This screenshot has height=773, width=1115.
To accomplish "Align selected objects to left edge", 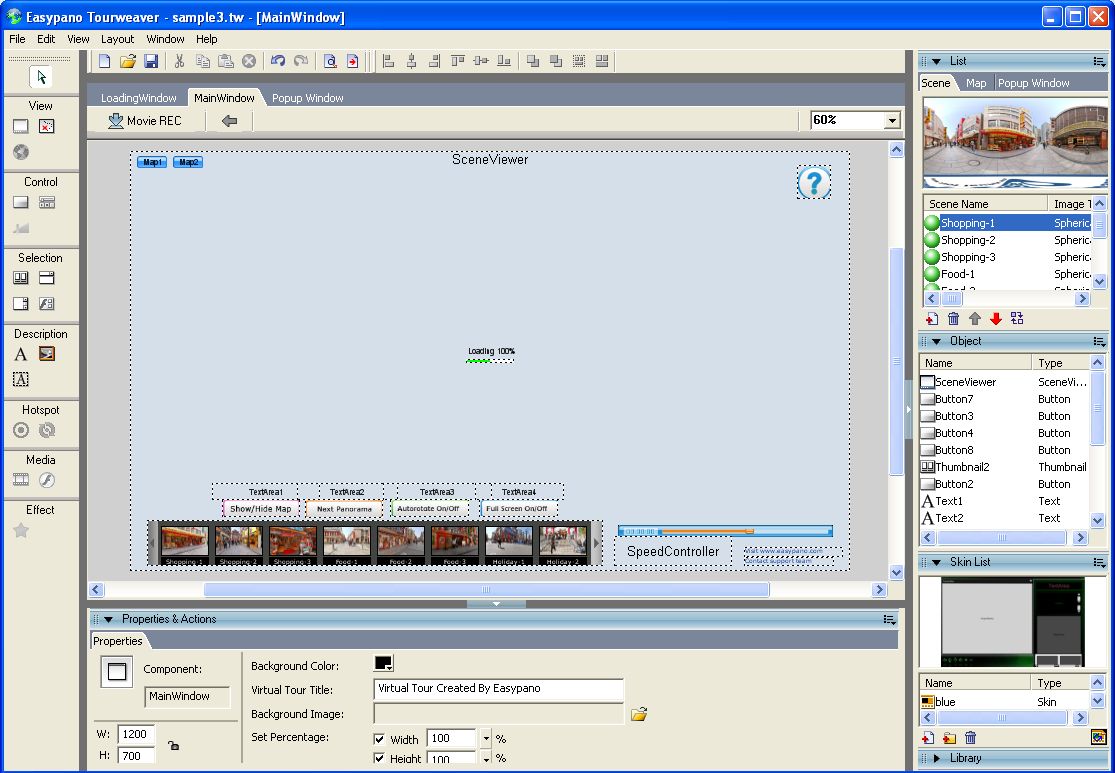I will pos(388,61).
